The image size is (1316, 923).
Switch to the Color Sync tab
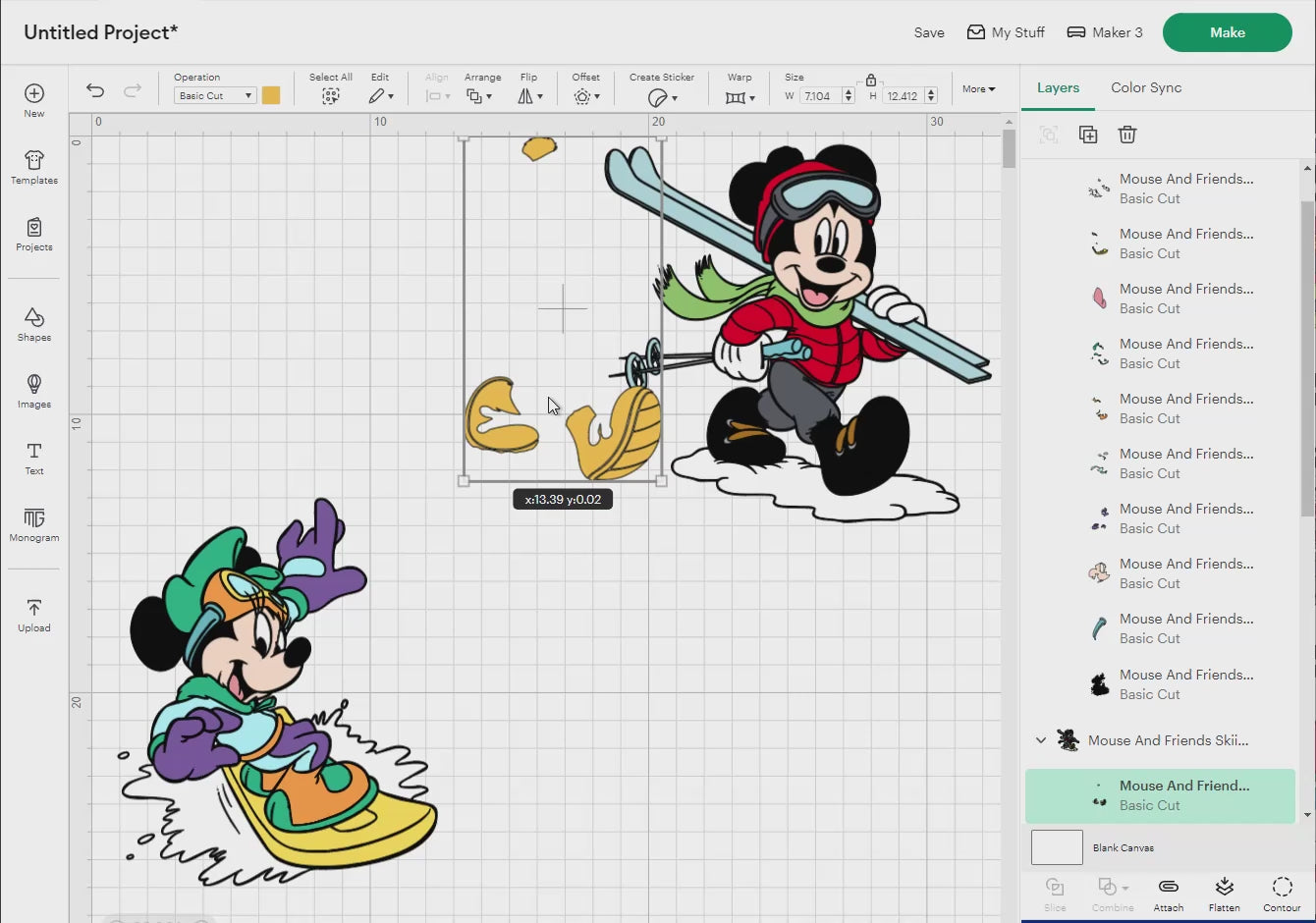[x=1146, y=87]
